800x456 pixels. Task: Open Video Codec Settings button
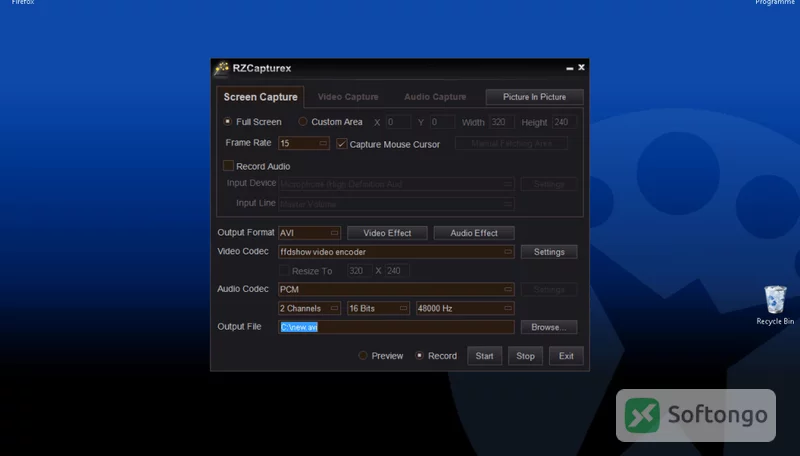click(549, 252)
